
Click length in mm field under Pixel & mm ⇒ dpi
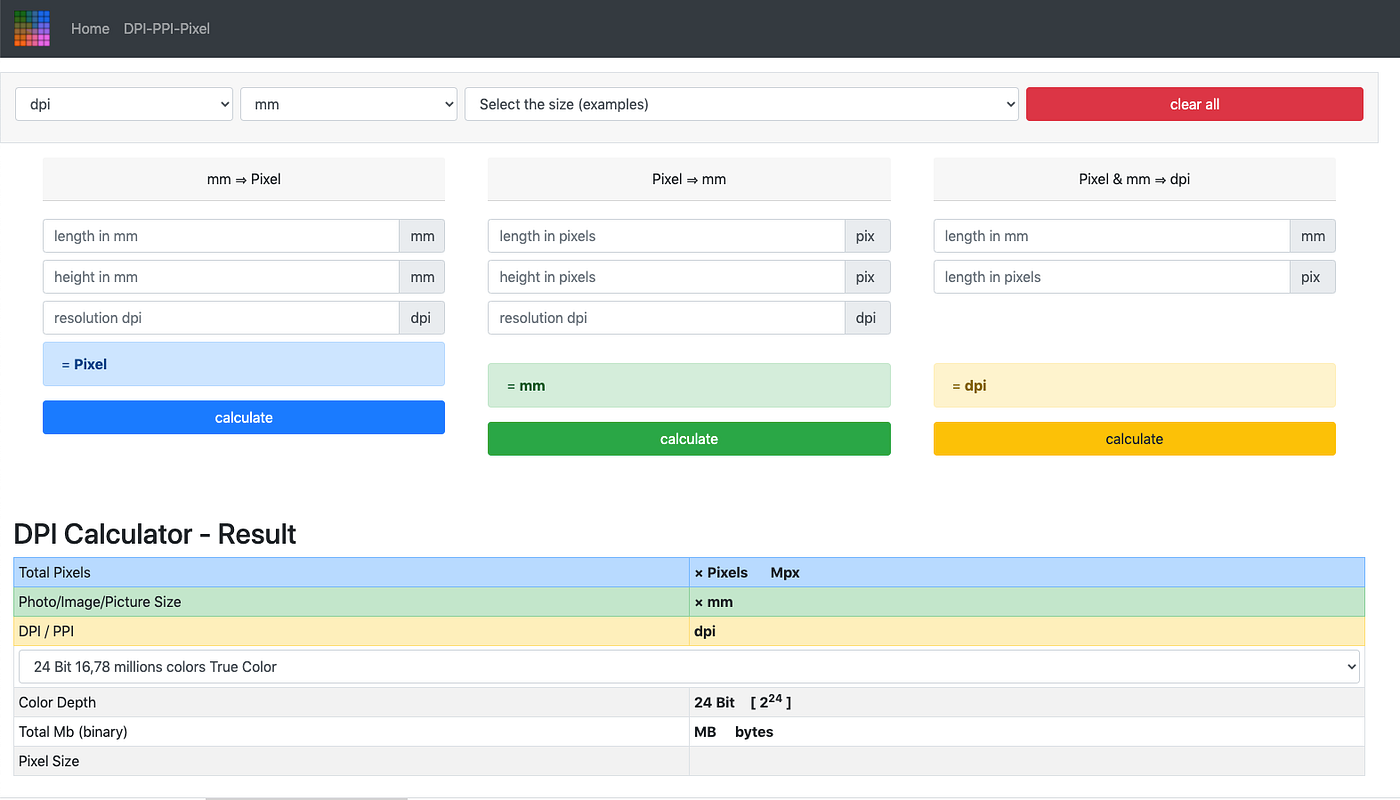click(x=1112, y=236)
